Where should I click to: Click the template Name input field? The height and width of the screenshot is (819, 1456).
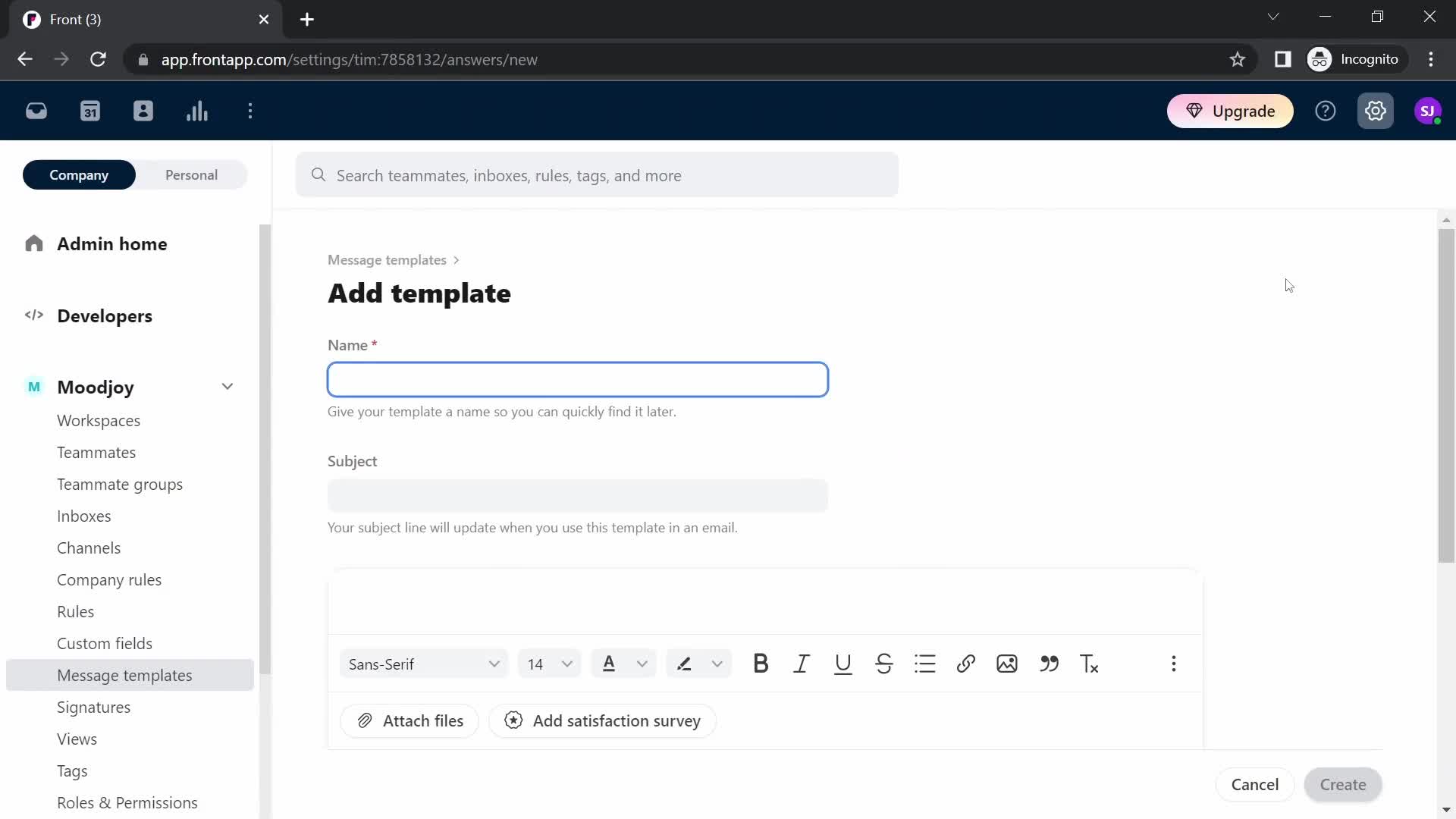[578, 379]
